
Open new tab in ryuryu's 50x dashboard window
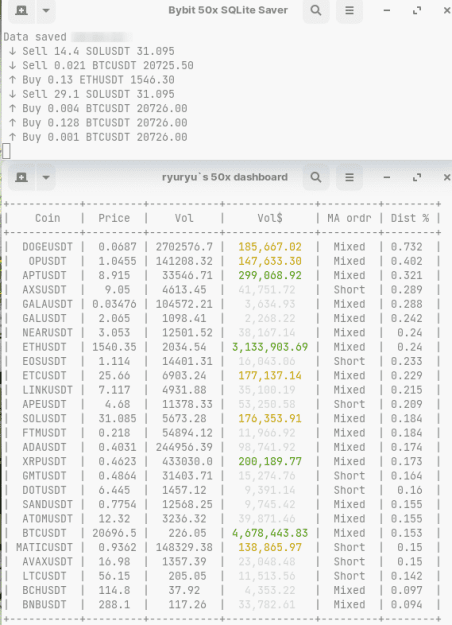point(22,177)
